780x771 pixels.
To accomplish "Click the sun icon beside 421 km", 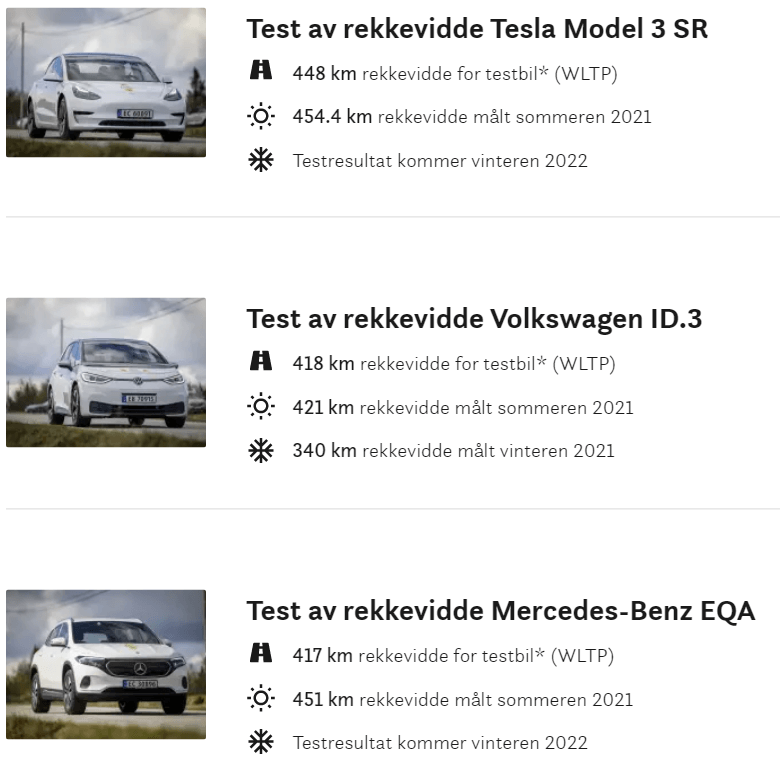I will (260, 407).
